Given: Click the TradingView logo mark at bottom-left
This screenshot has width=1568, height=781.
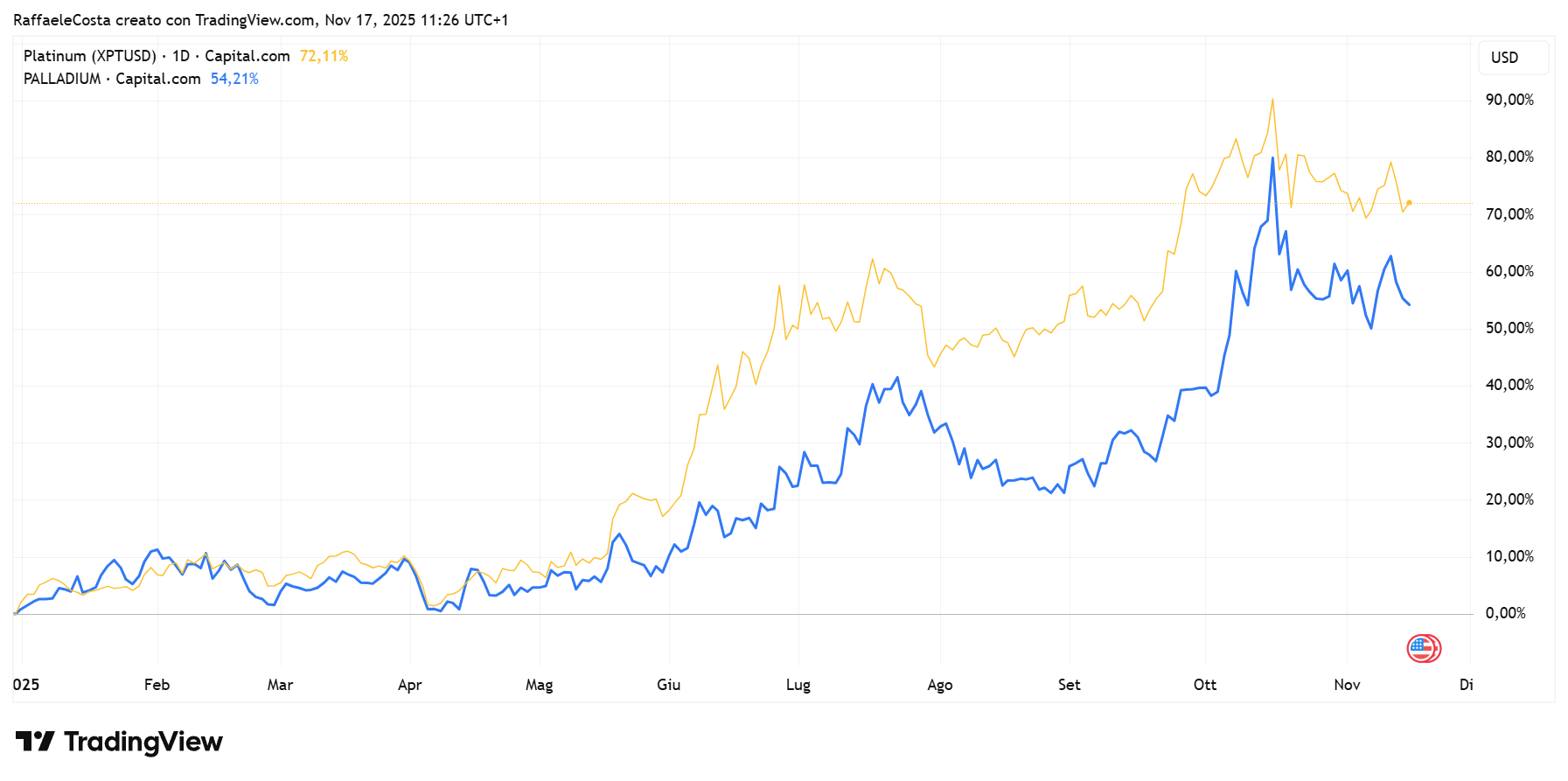Looking at the screenshot, I should 35,742.
